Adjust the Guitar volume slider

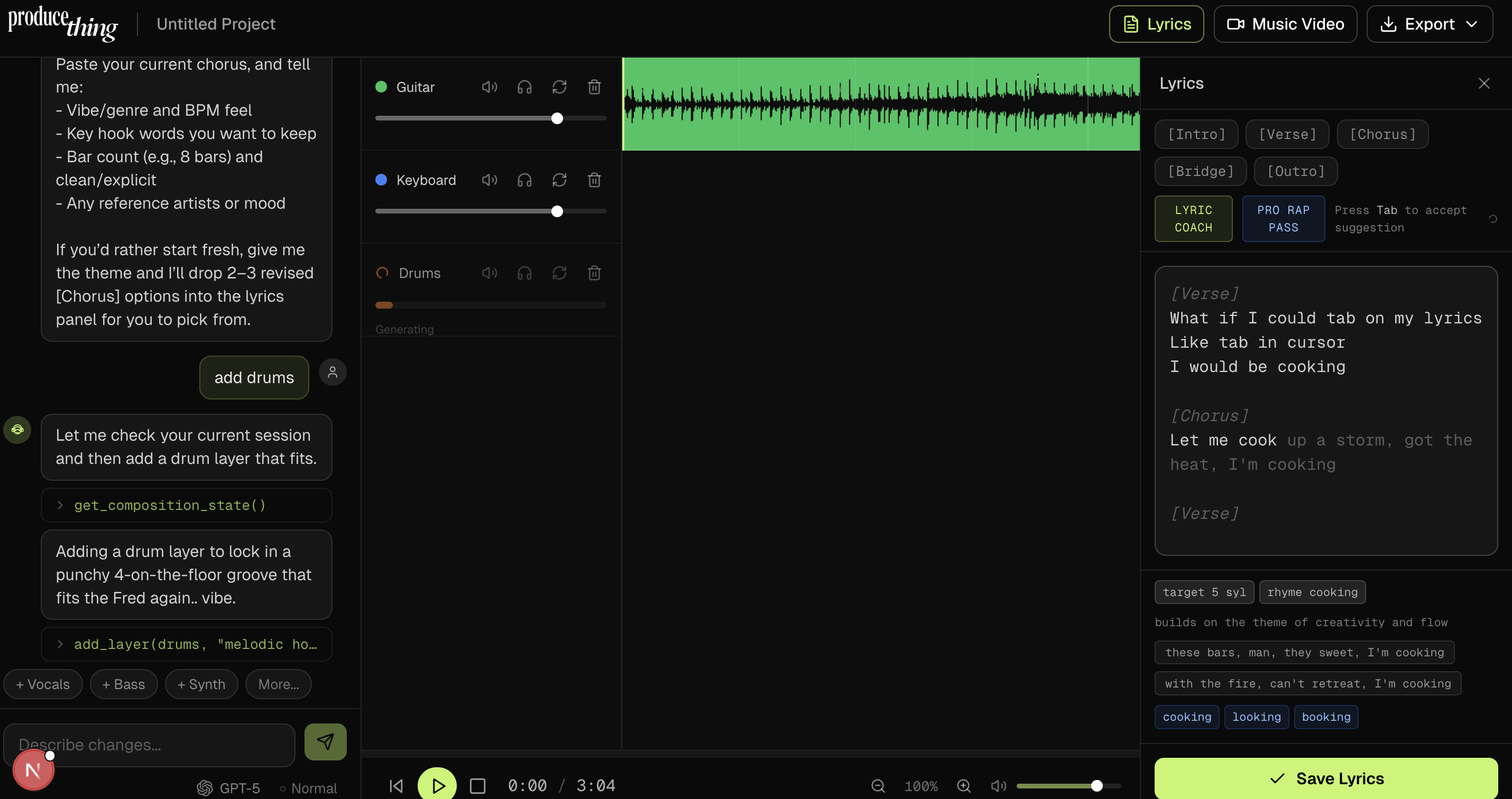[x=557, y=118]
